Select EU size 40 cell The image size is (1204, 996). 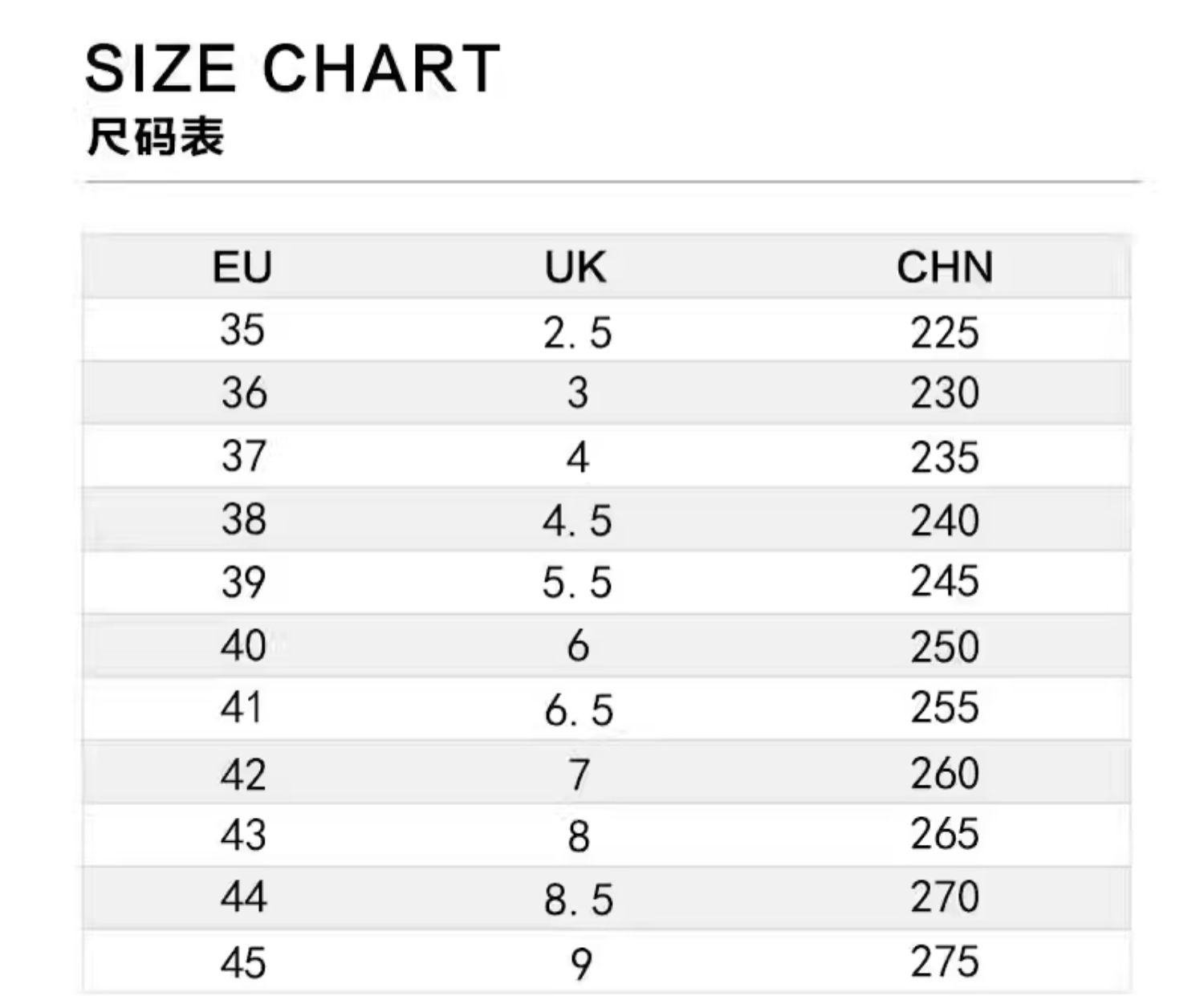[243, 646]
